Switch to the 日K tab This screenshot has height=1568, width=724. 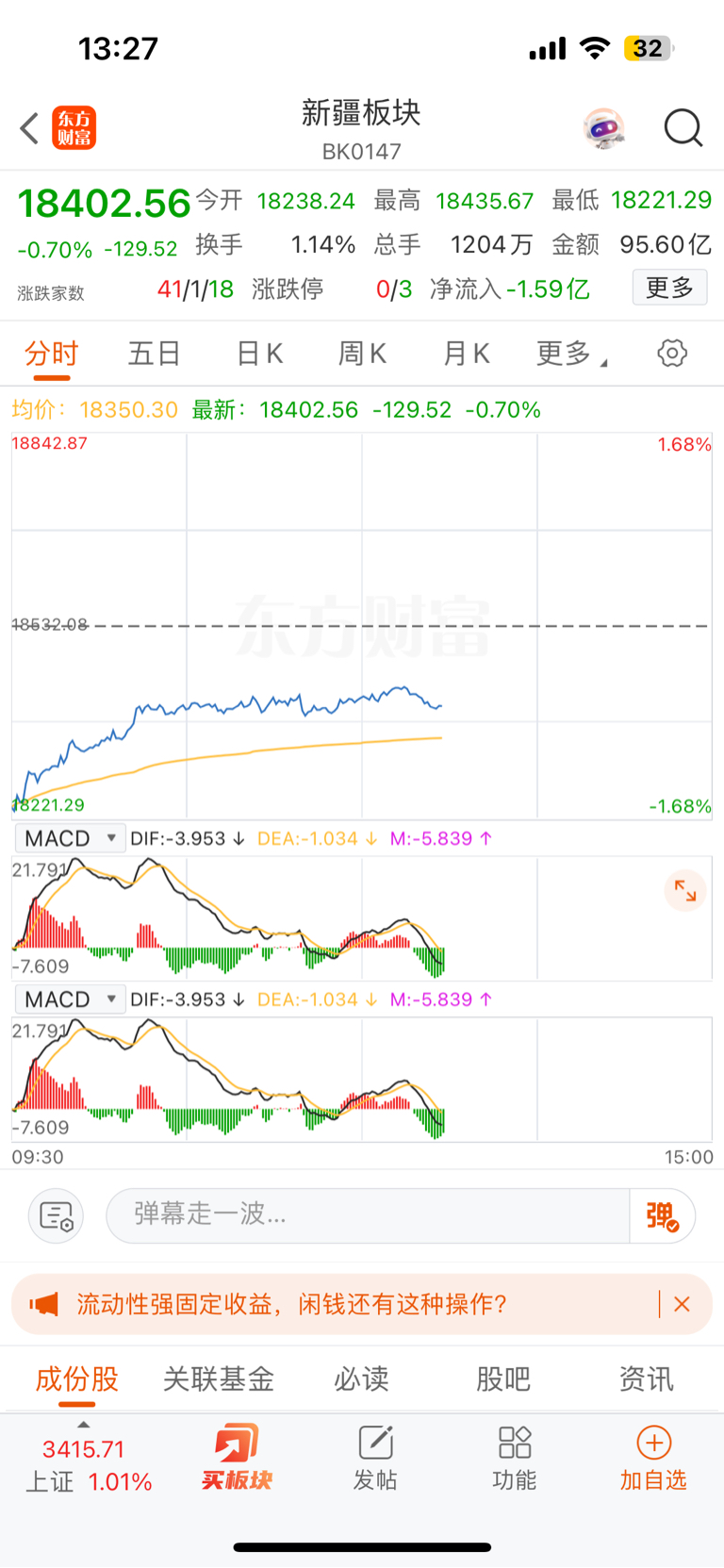pyautogui.click(x=259, y=354)
